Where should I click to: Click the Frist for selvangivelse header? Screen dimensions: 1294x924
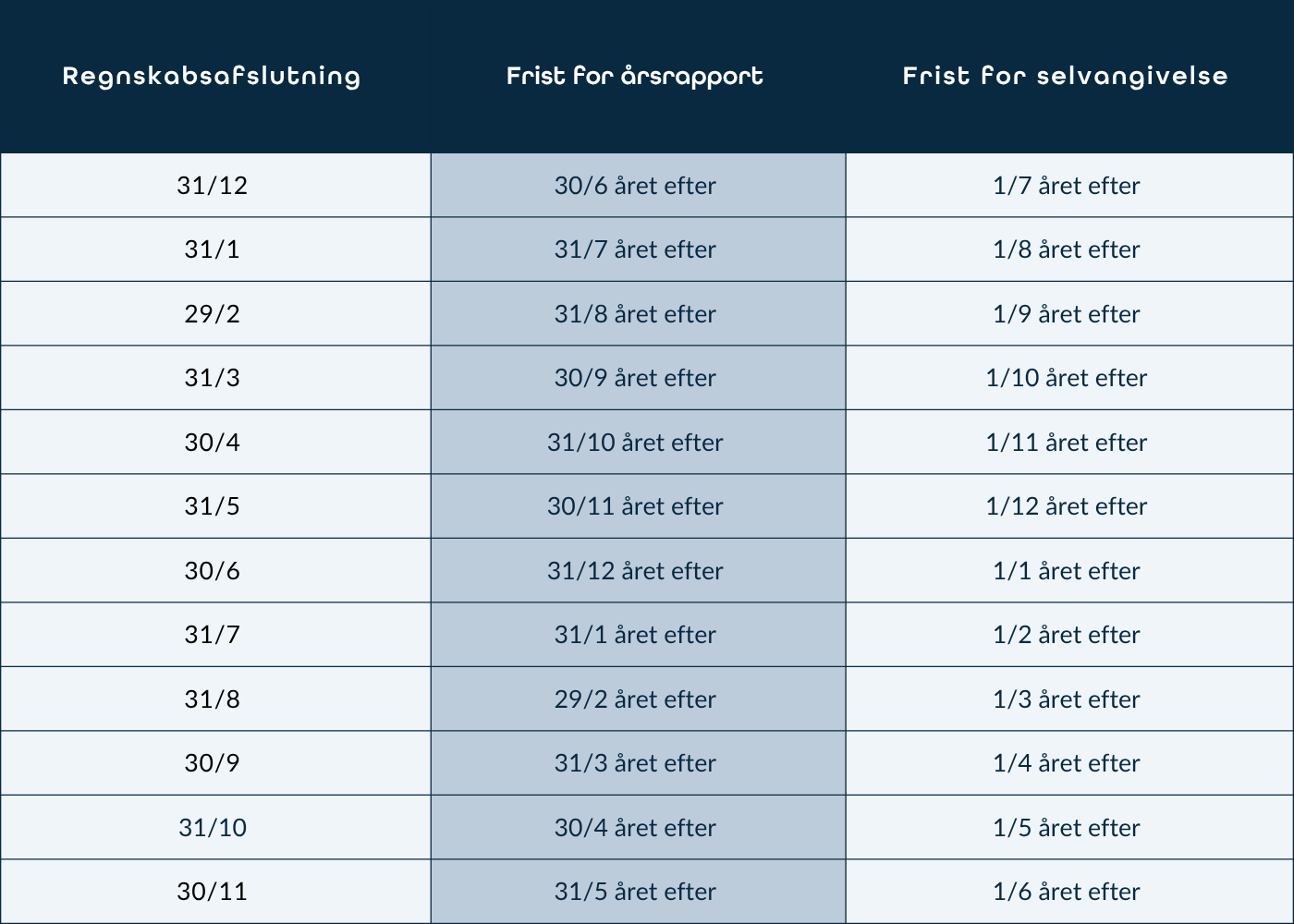[x=1066, y=76]
